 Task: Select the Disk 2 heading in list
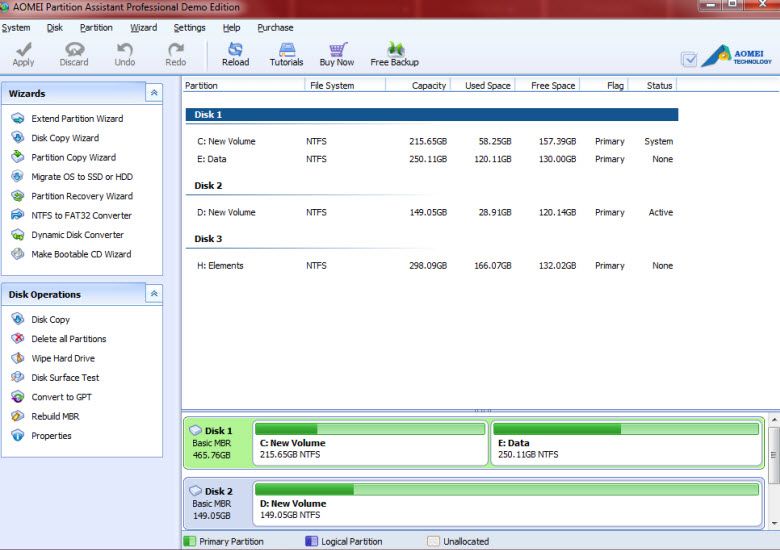[208, 185]
